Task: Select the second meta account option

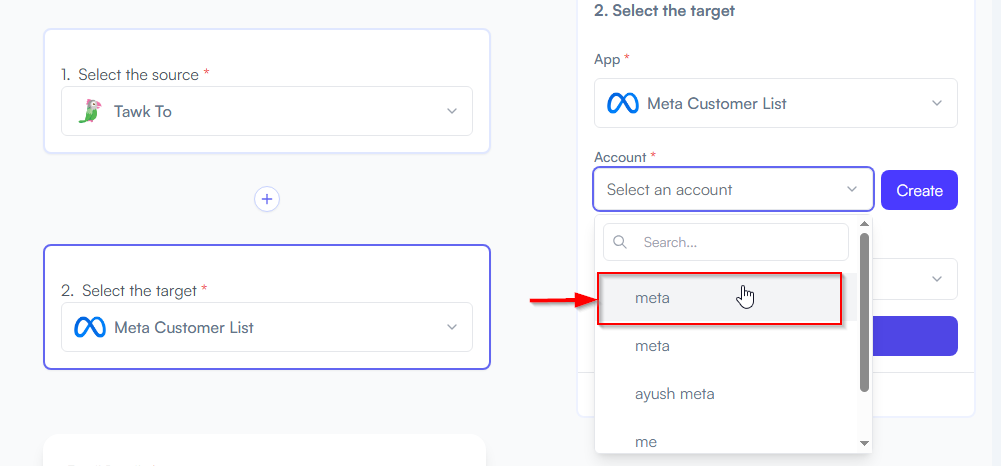Action: (x=726, y=346)
